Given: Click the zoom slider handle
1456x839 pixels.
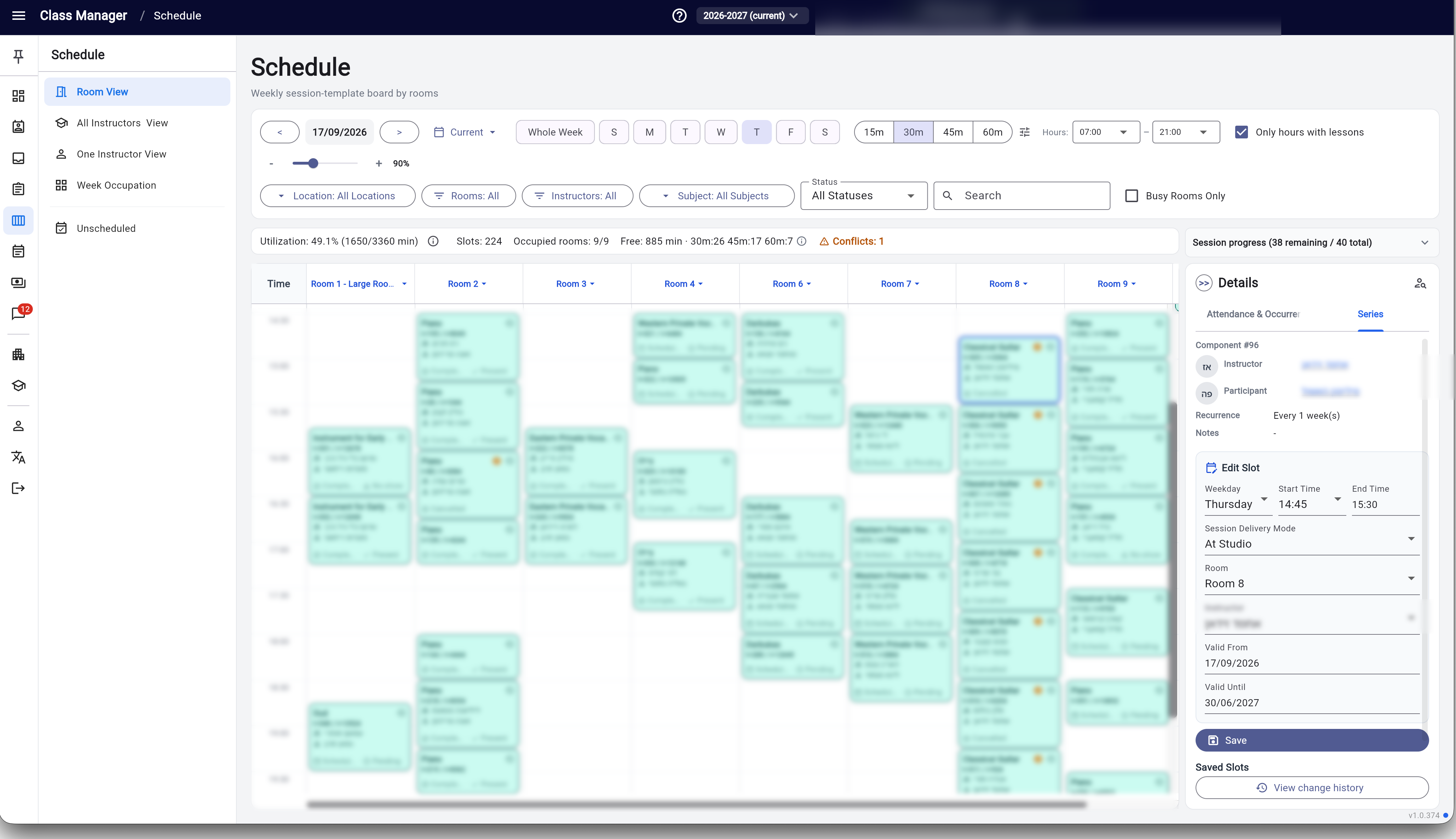Looking at the screenshot, I should 313,164.
